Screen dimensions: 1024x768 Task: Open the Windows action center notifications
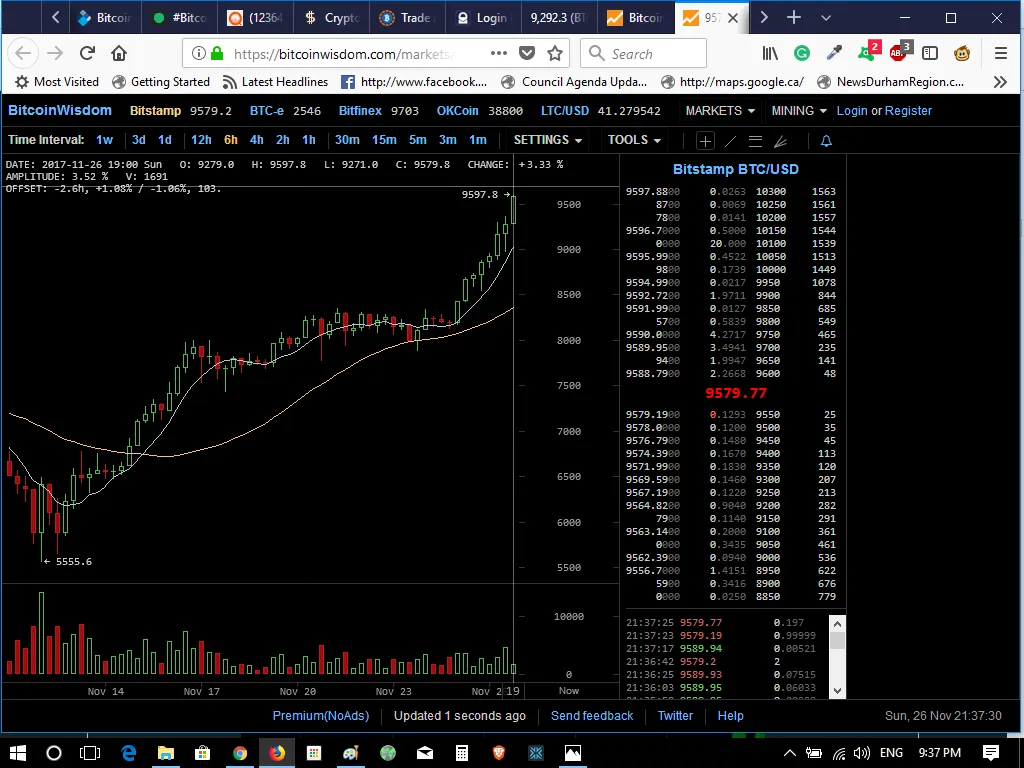pos(991,753)
